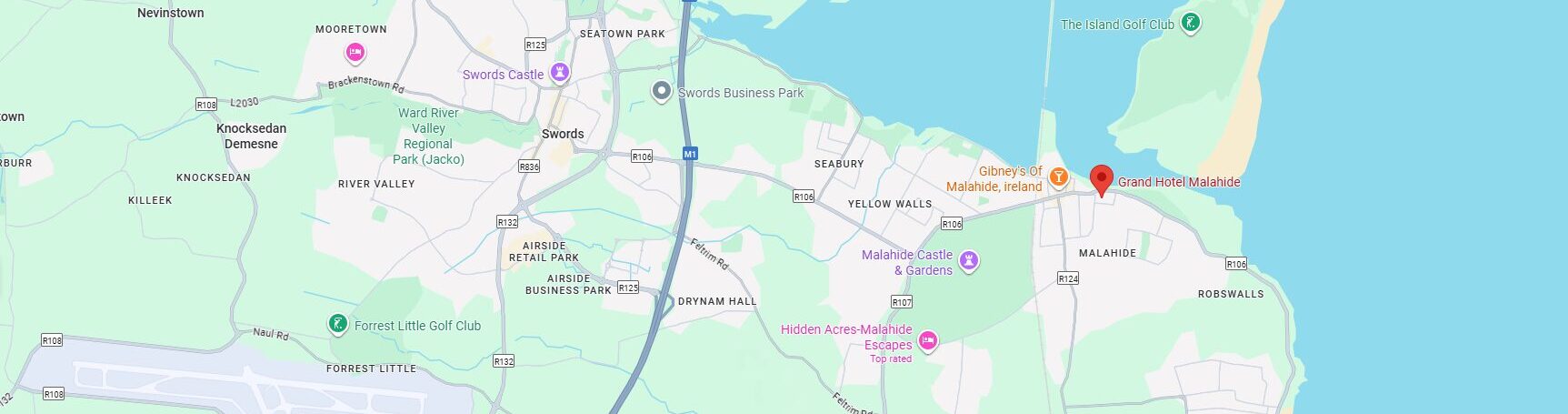Select the Knocksedan Demesne label
Viewport: 1568px width, 414px height.
click(x=251, y=136)
